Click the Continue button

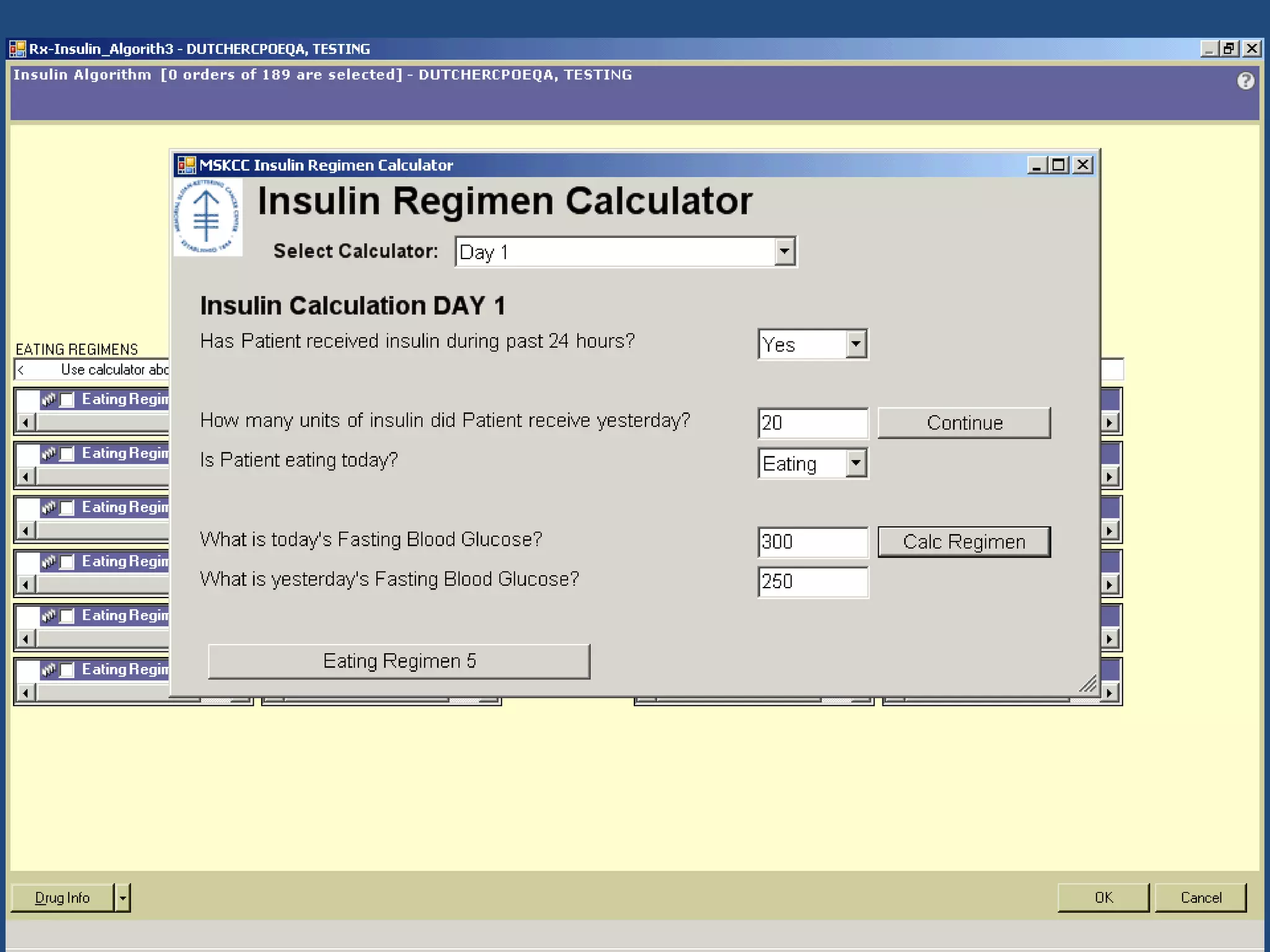[964, 423]
